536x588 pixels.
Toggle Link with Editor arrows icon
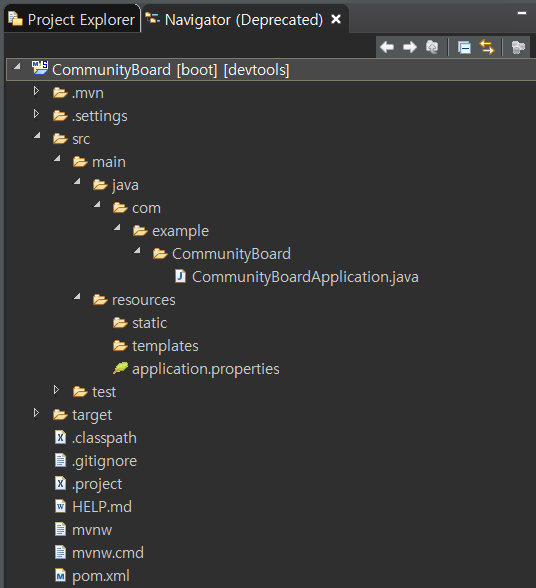click(x=487, y=47)
